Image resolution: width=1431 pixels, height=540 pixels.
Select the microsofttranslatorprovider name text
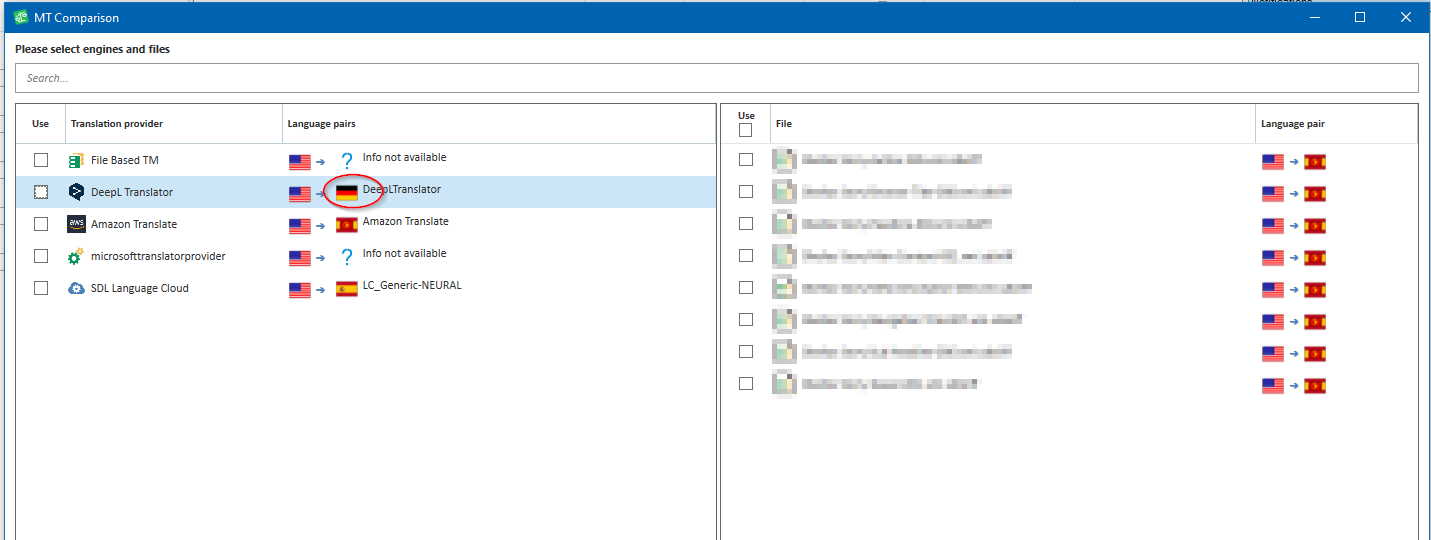pyautogui.click(x=158, y=256)
